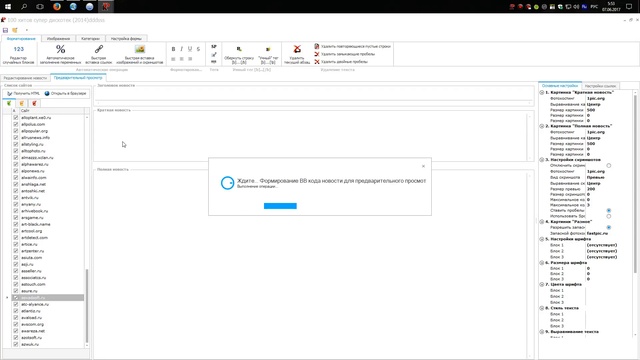Open the Firefox taskbar icon
Screen dimensions: 640x360
pos(57,7)
